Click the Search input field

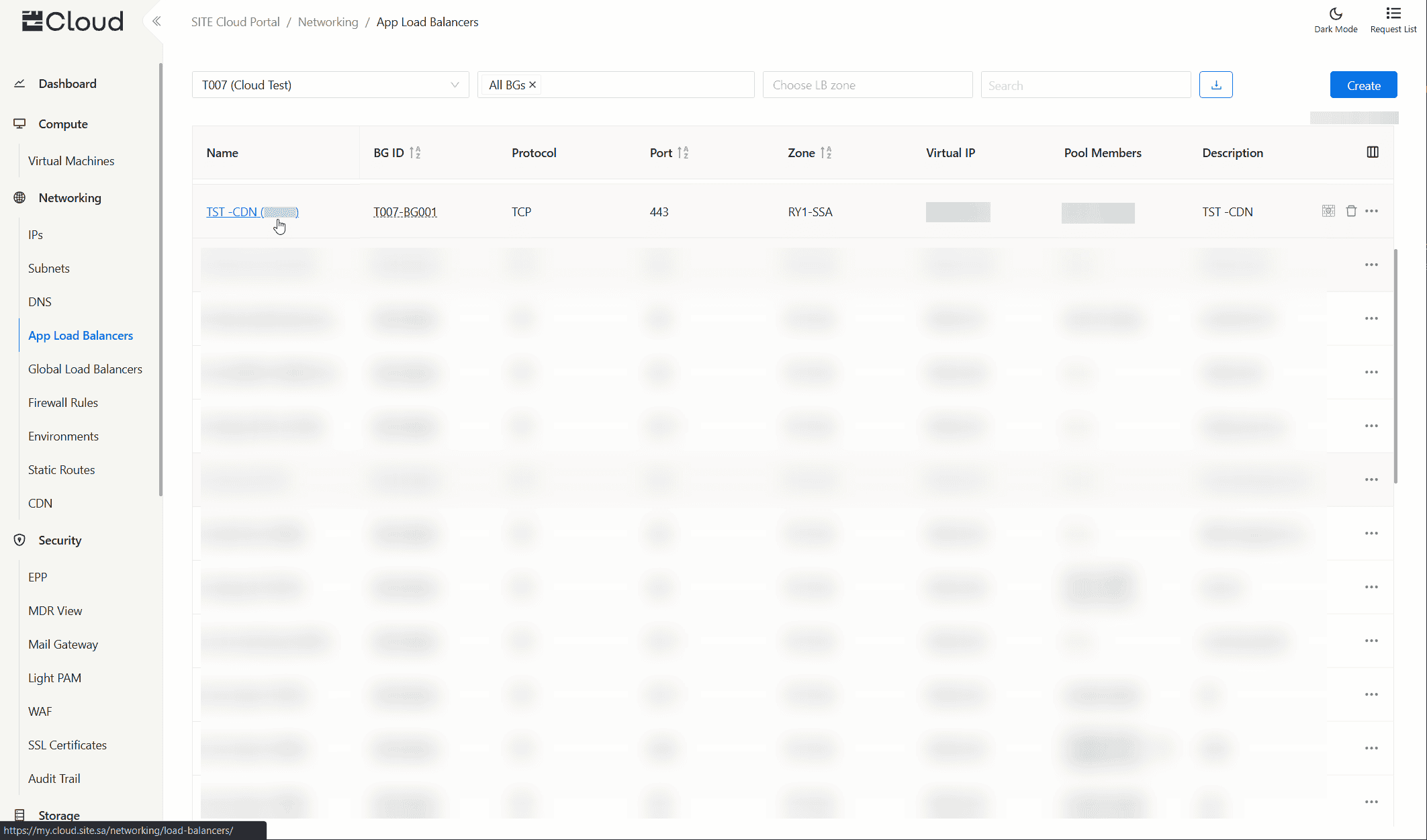tap(1085, 85)
